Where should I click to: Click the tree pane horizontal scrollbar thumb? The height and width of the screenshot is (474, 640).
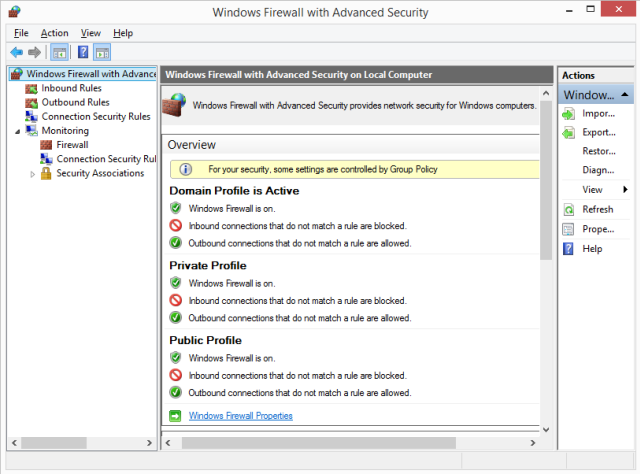(54, 443)
